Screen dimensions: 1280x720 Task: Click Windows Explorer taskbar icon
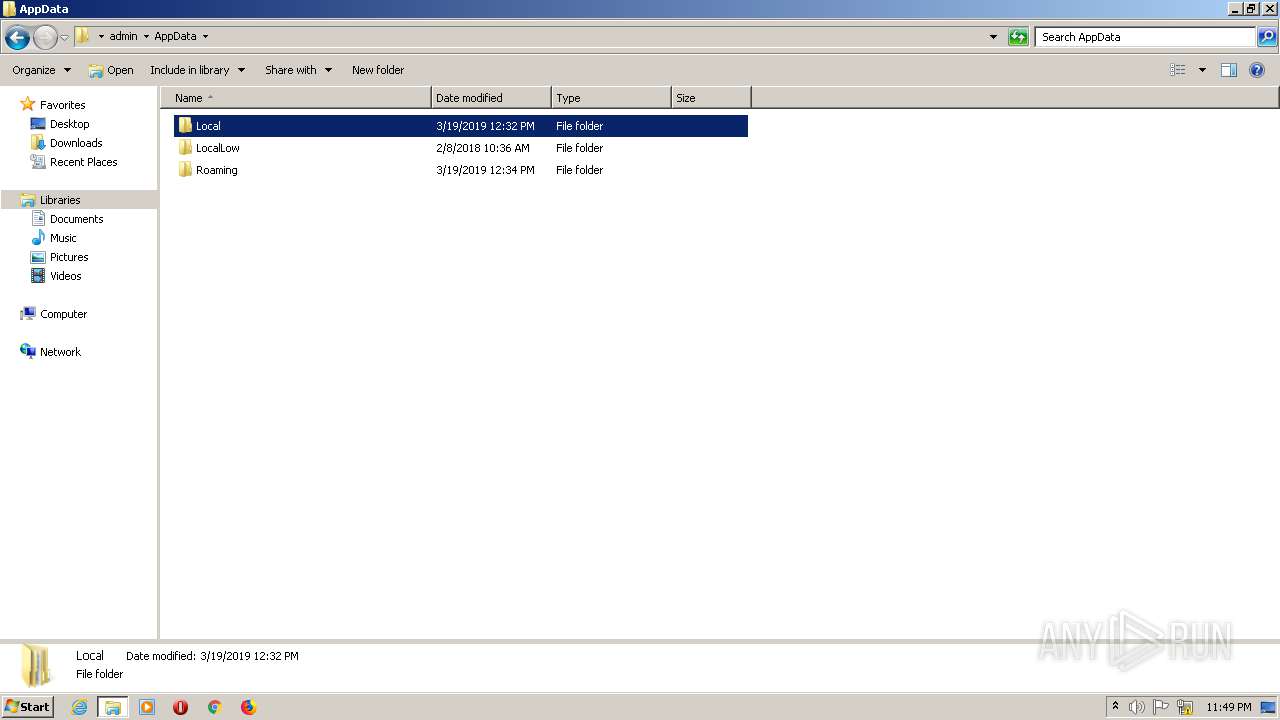[113, 707]
